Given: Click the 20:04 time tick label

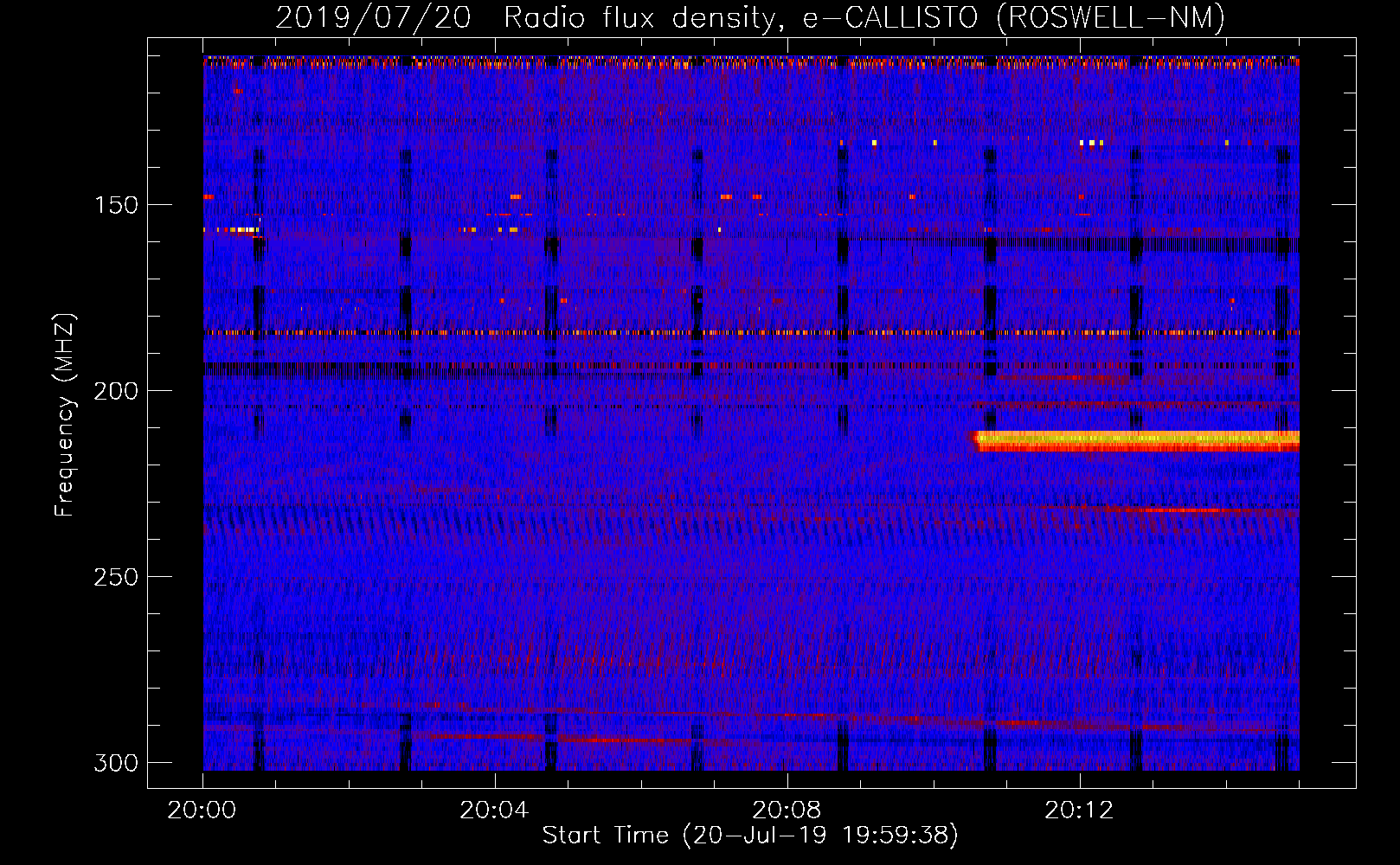Looking at the screenshot, I should 494,810.
